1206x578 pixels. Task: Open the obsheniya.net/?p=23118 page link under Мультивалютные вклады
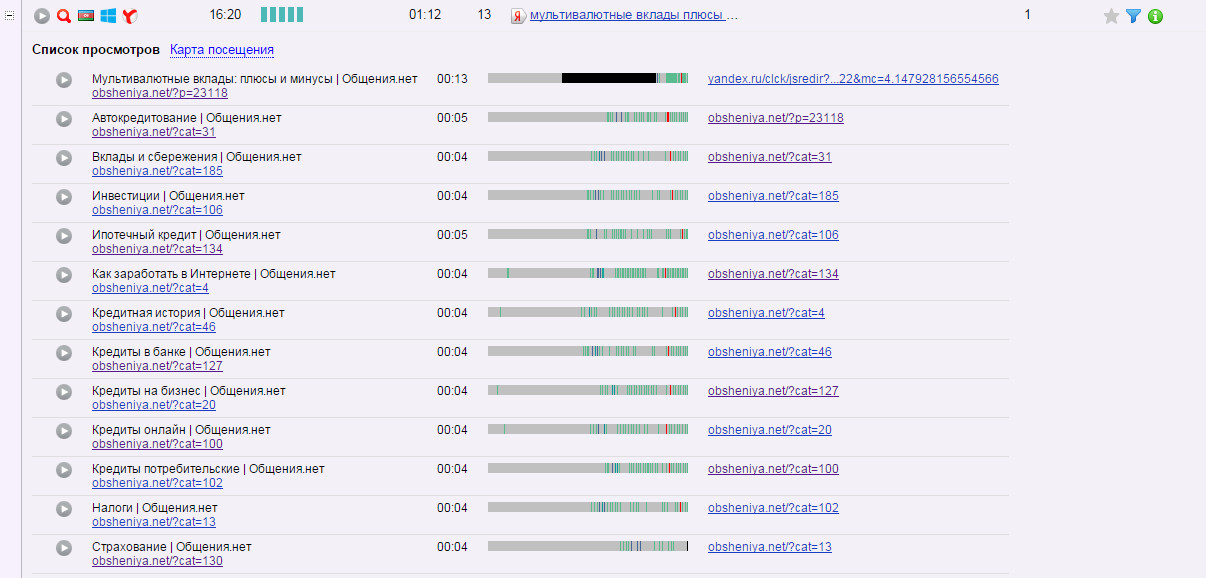(x=159, y=93)
